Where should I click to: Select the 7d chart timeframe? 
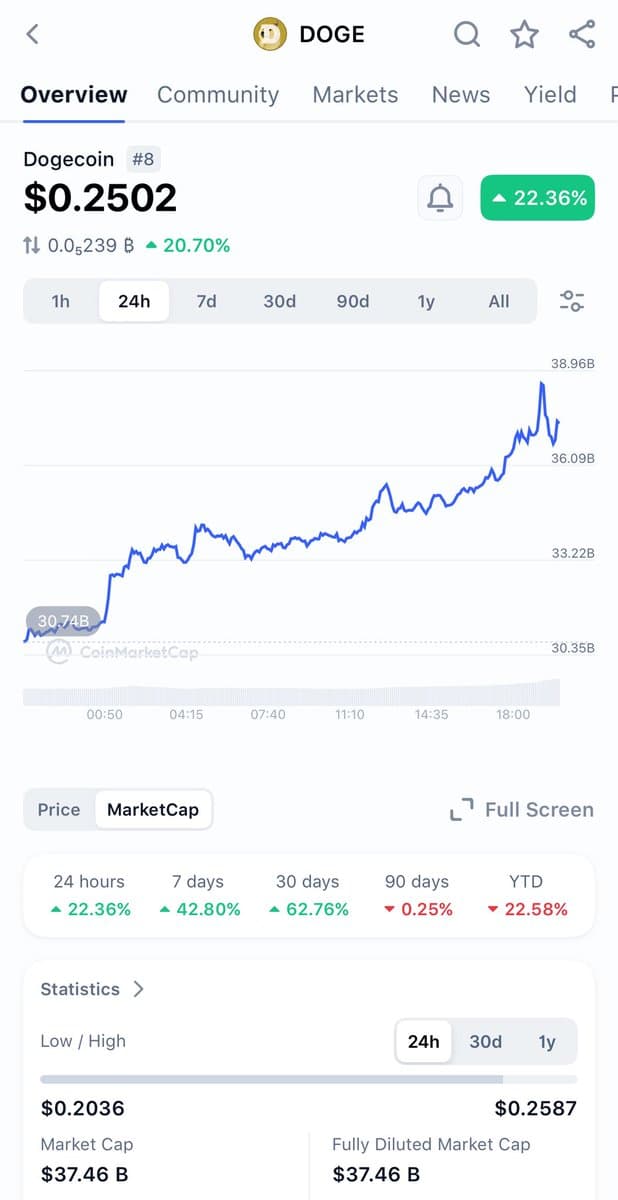tap(206, 301)
